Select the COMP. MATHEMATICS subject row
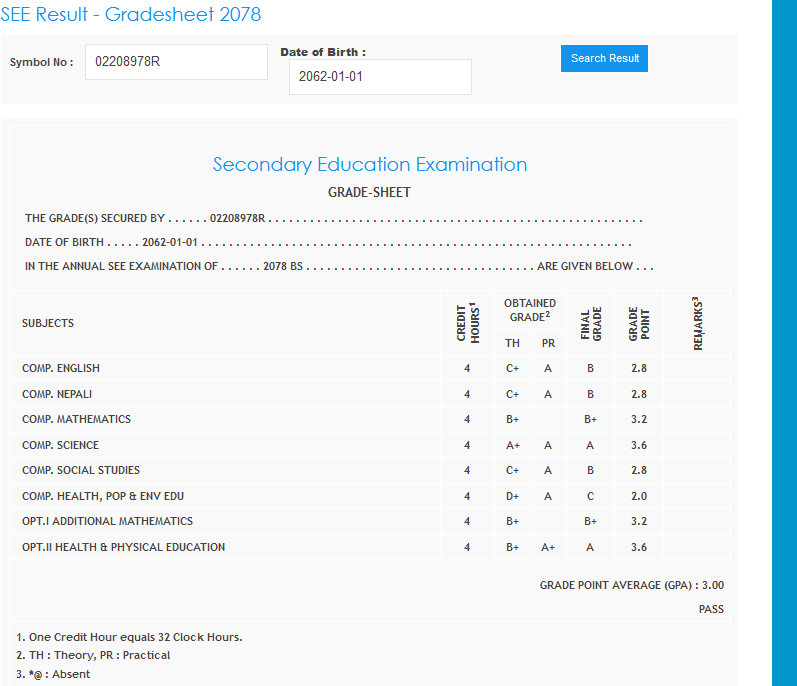Viewport: 797px width, 686px height. [x=76, y=419]
